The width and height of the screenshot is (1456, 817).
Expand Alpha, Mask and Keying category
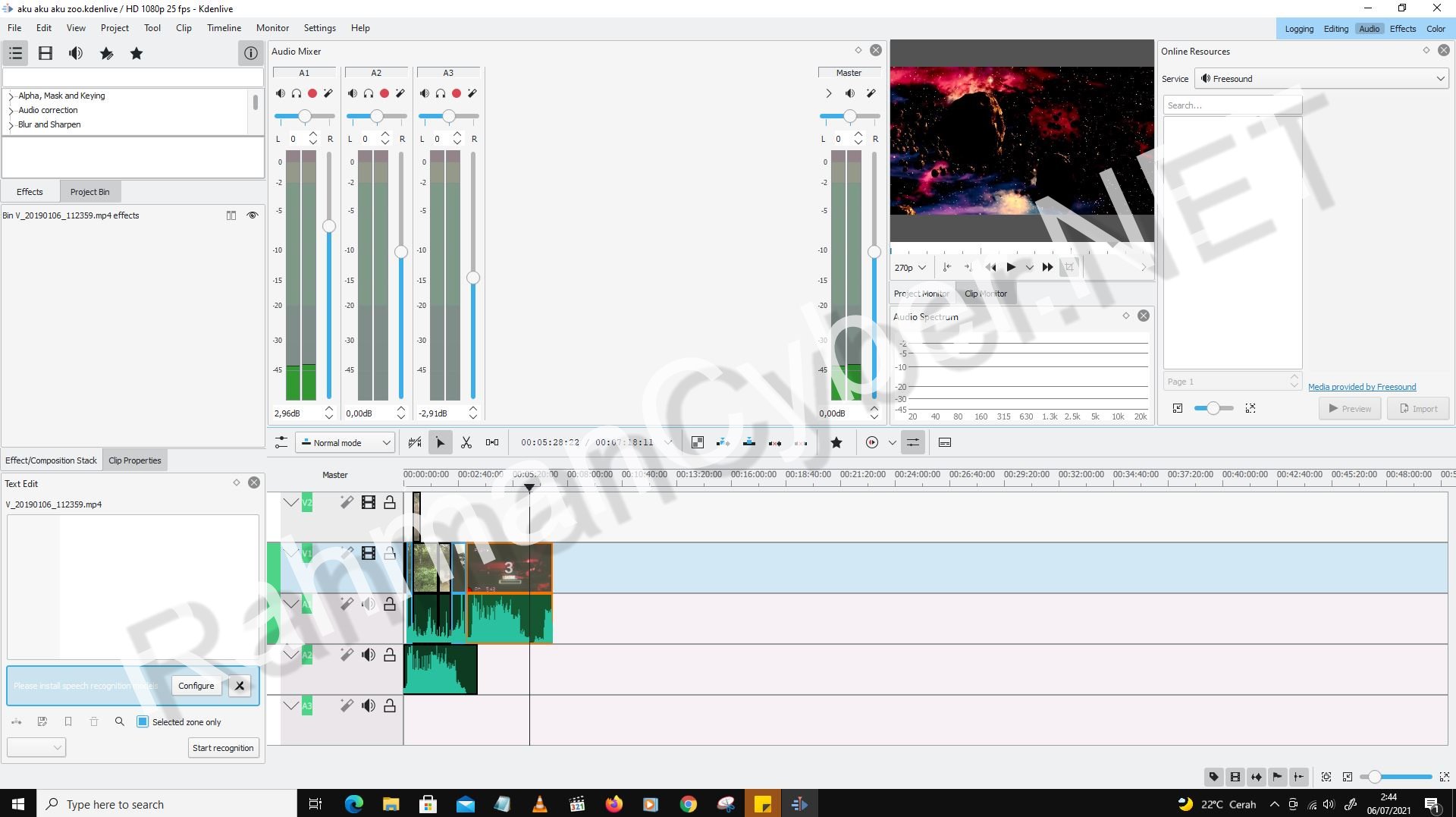(x=11, y=96)
